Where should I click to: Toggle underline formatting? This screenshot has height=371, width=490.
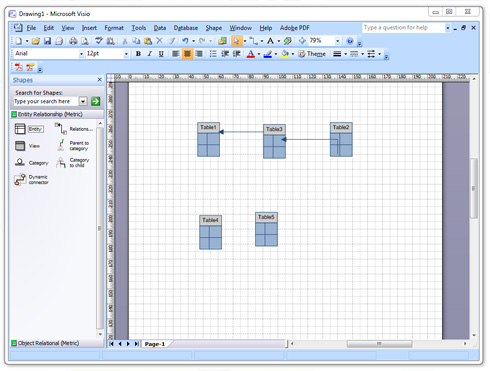tap(161, 54)
